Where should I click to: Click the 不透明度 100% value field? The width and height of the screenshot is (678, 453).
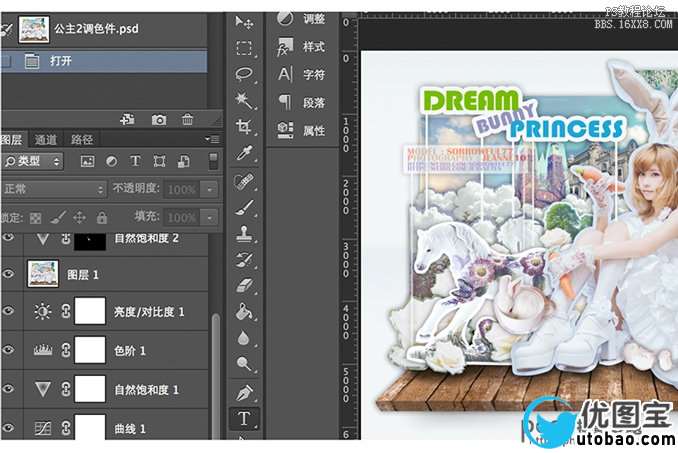click(182, 189)
